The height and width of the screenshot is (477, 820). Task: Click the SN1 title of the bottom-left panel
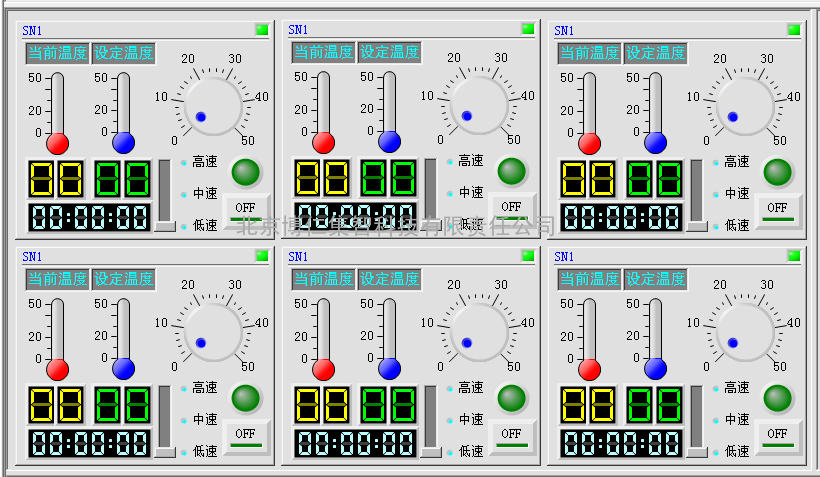pos(32,257)
